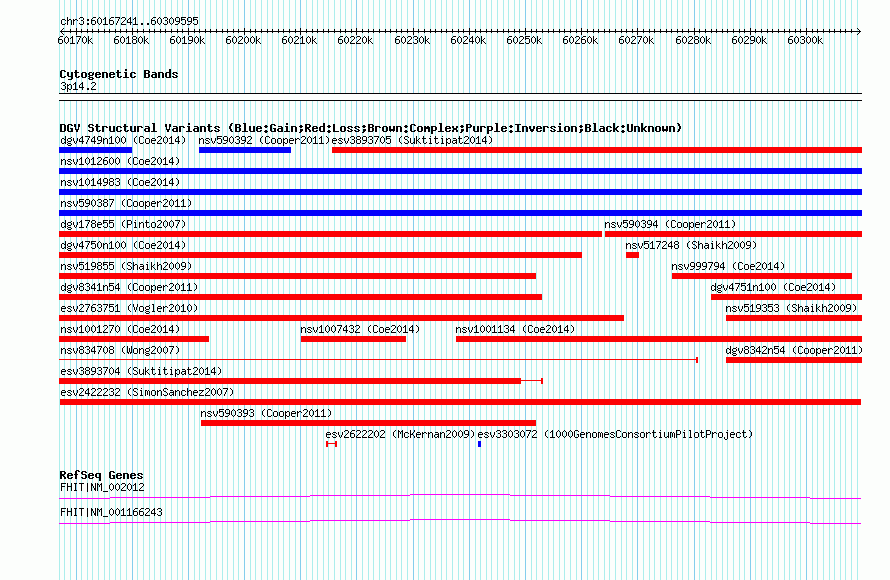The image size is (890, 580).
Task: Click the thin red nsv834708 line
Action: point(379,360)
